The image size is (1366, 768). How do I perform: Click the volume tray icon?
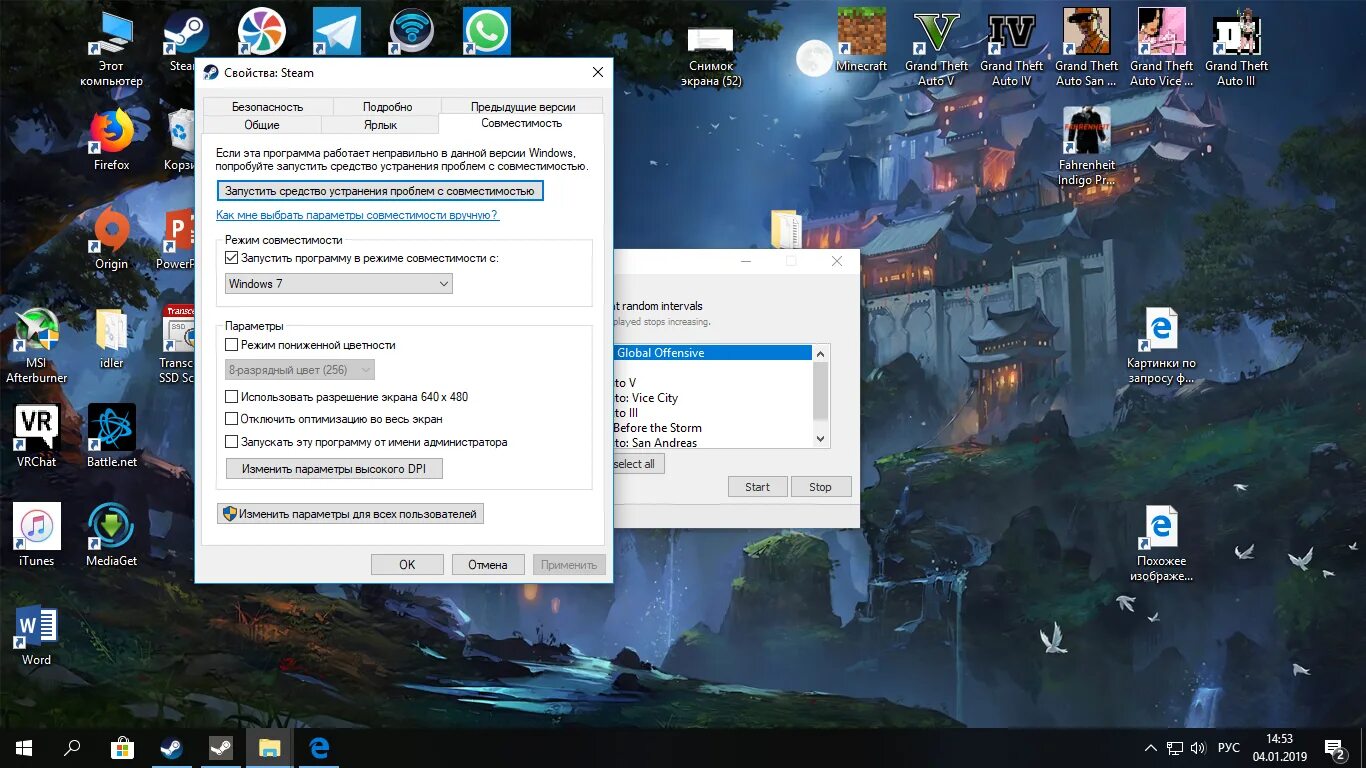(1199, 748)
